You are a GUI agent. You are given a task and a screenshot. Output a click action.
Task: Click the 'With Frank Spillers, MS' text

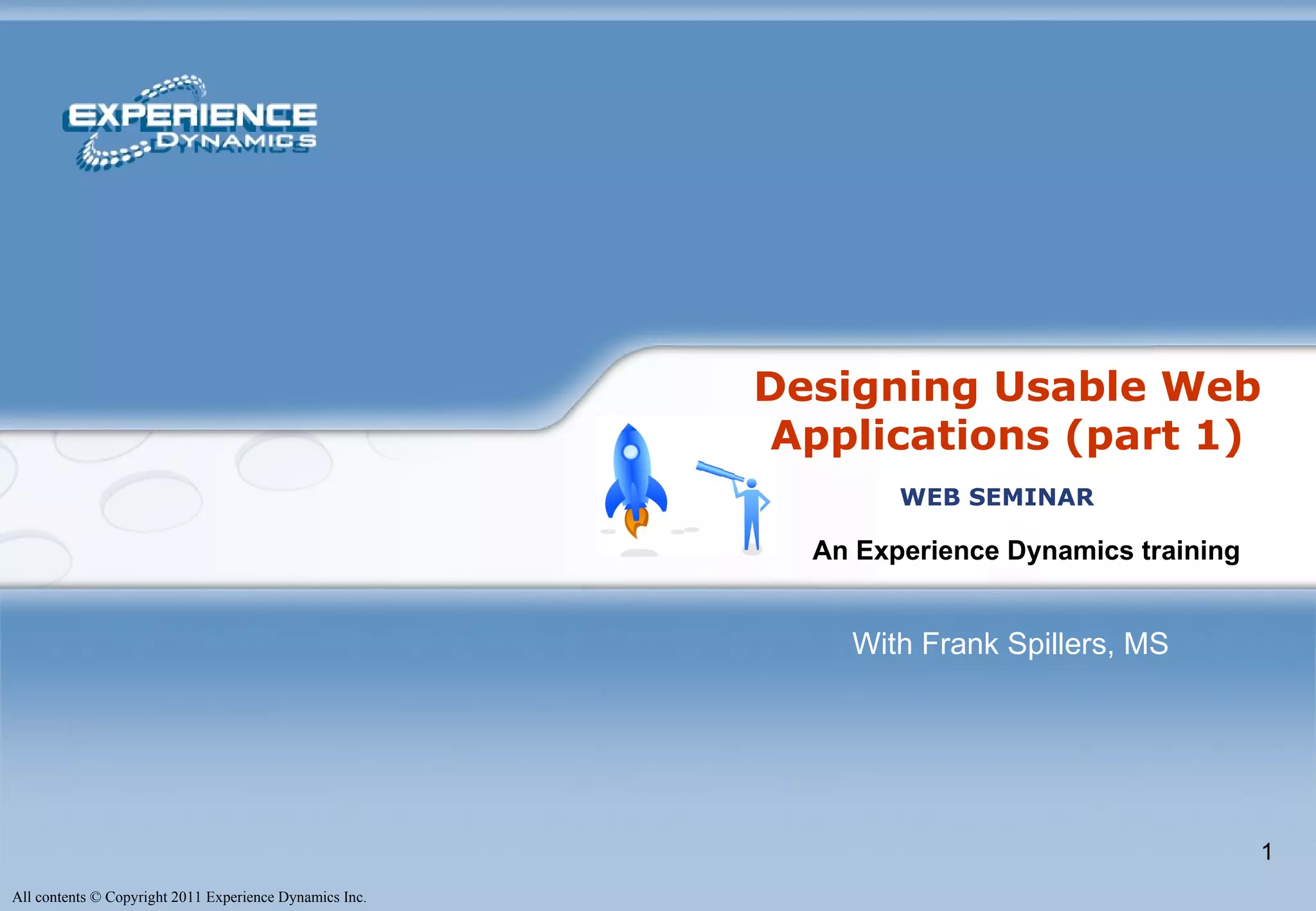pos(1009,644)
